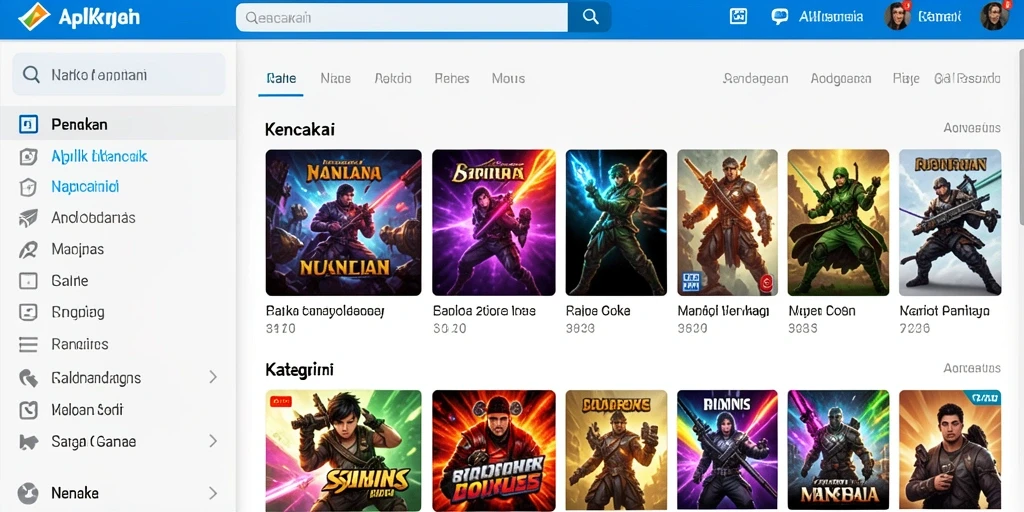Switch to the Rakdo tab
The image size is (1024, 512).
(x=393, y=78)
